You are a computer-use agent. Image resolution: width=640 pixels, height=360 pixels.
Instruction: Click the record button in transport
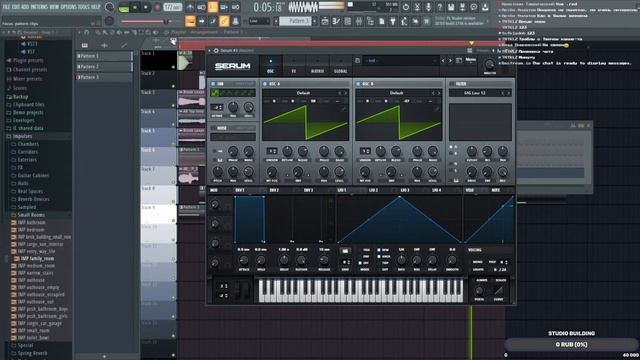click(x=157, y=7)
